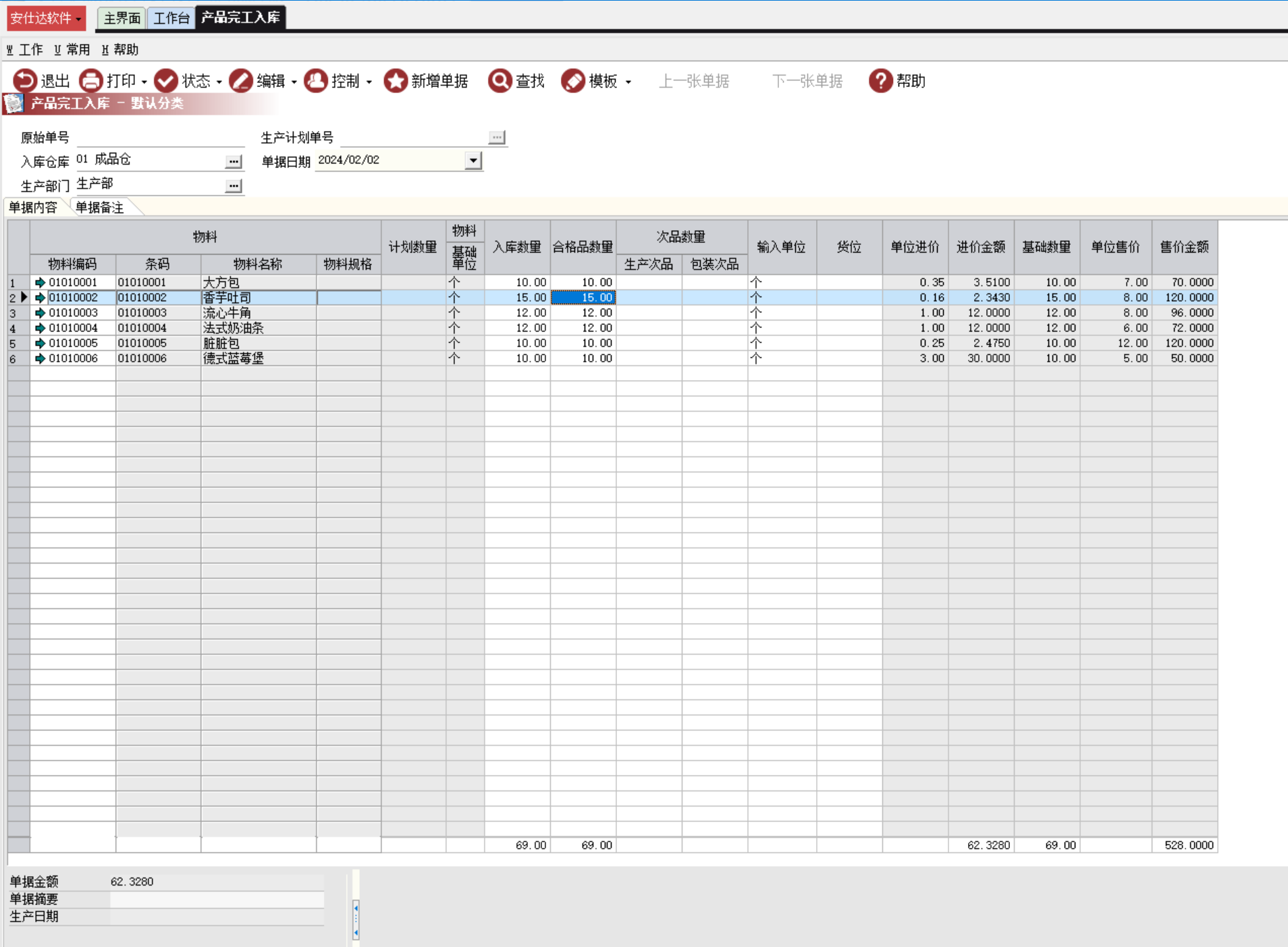Click the 货位 column header

(x=849, y=247)
